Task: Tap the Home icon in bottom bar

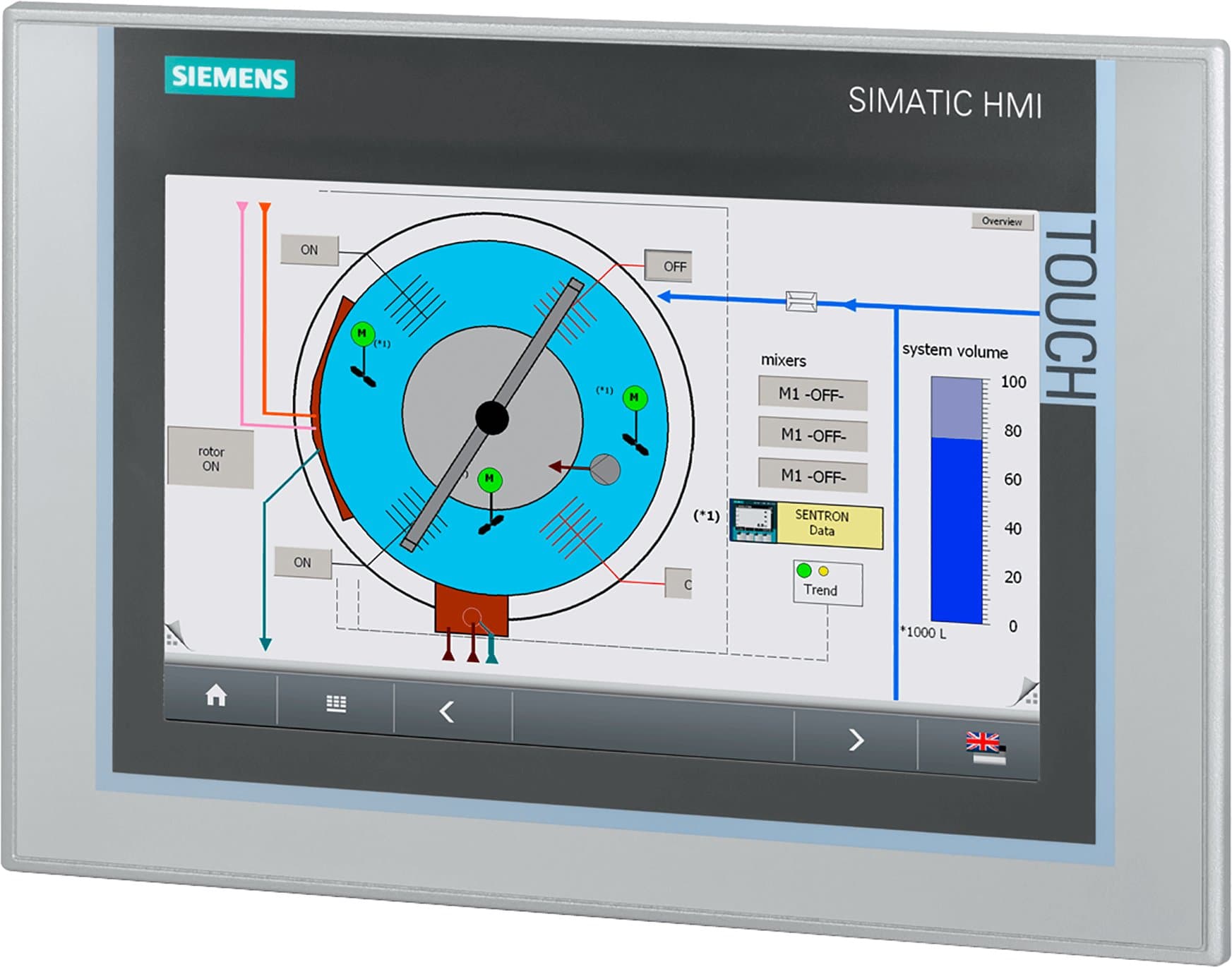Action: click(216, 696)
